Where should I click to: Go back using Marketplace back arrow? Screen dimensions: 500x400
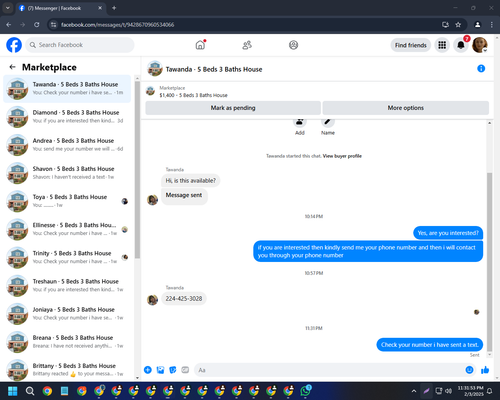[x=13, y=67]
